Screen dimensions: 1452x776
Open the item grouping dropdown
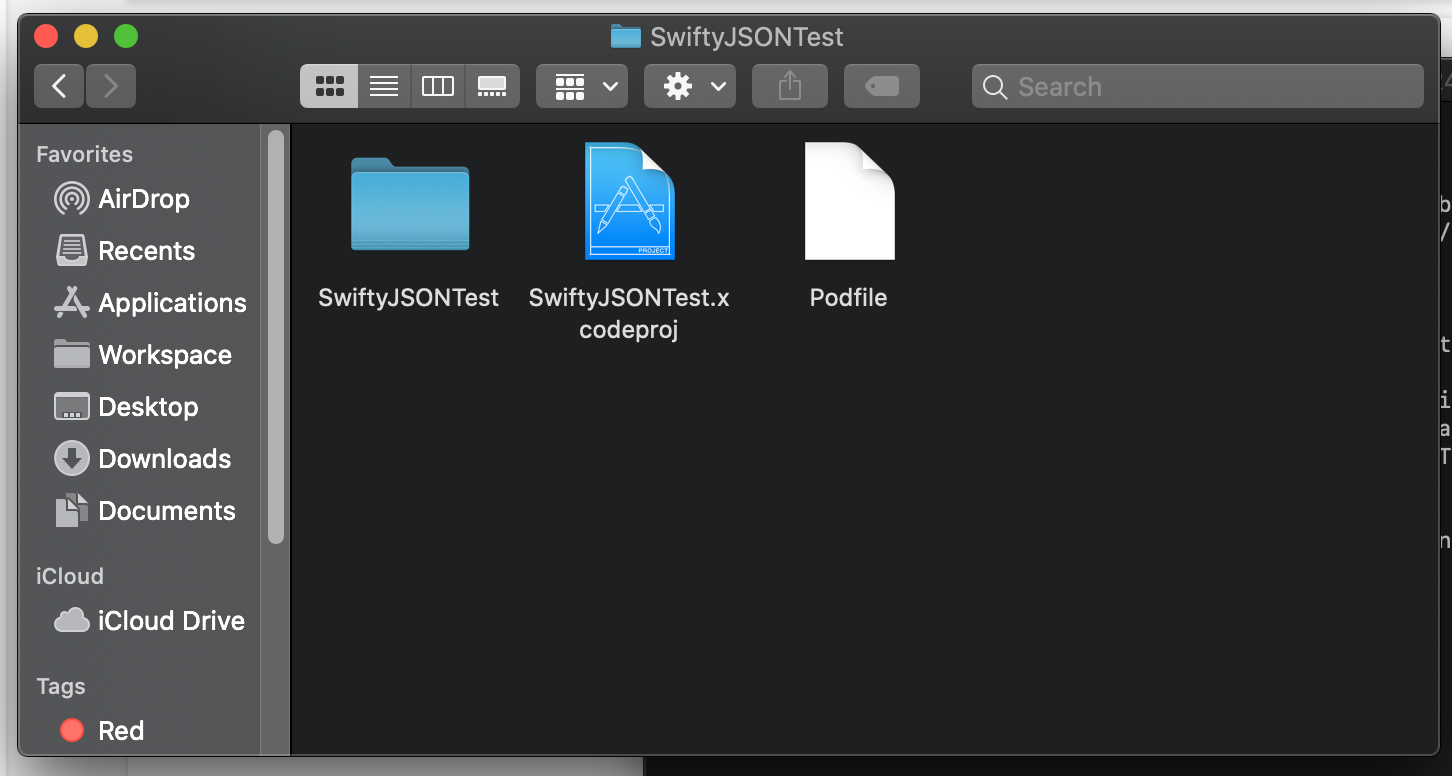[582, 87]
